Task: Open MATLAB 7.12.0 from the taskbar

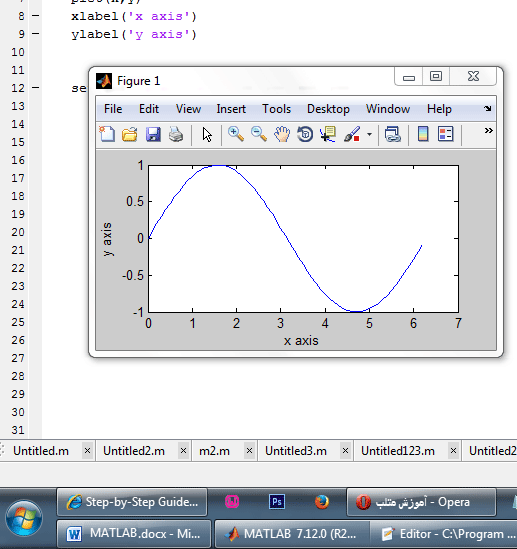Action: 292,534
